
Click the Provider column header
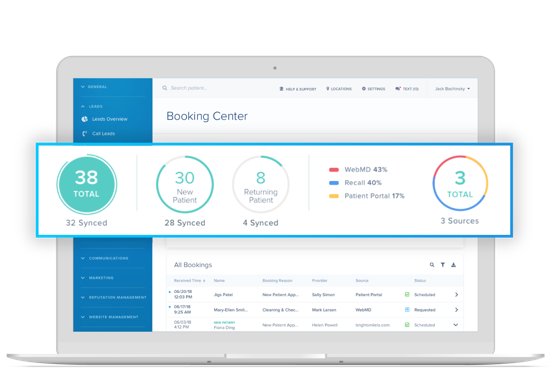(x=319, y=280)
